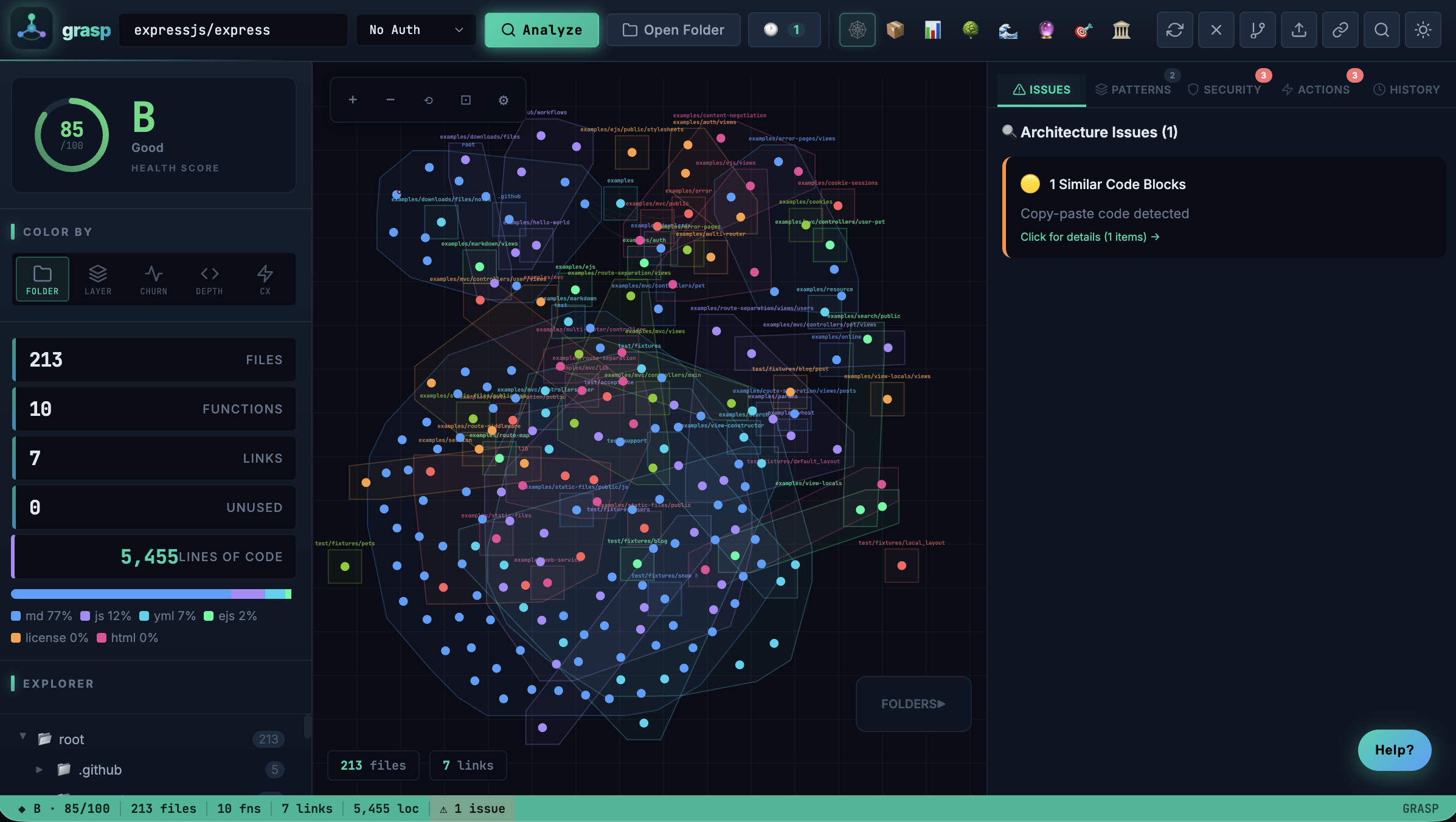Viewport: 1456px width, 822px height.
Task: Expand the .github folder
Action: pyautogui.click(x=39, y=769)
